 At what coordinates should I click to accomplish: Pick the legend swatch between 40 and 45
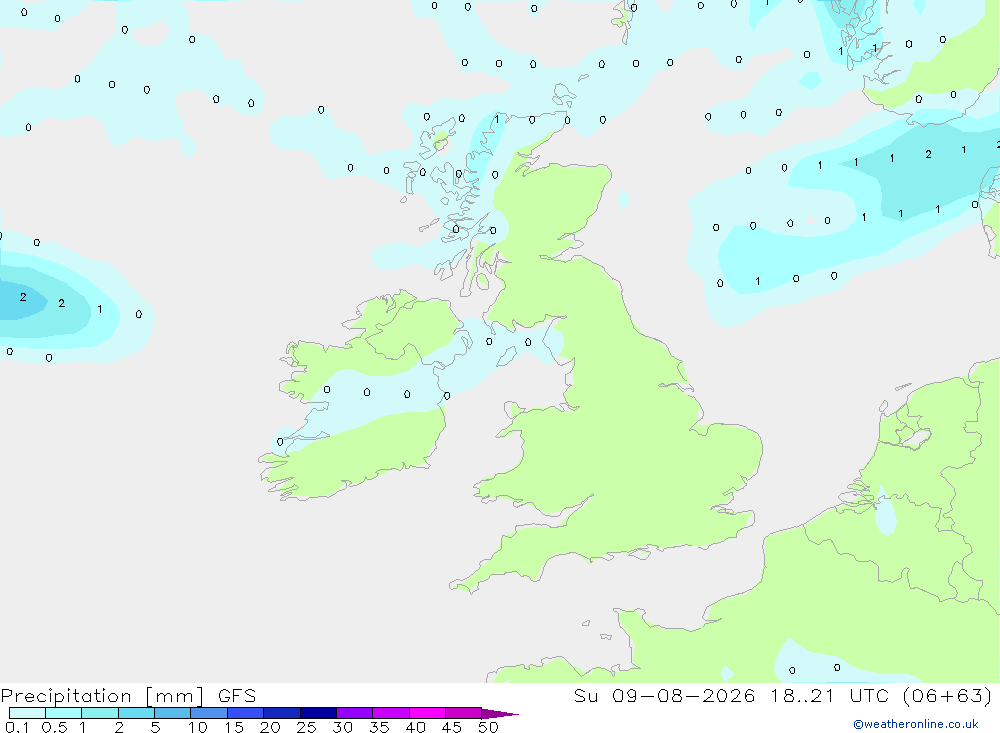[x=427, y=713]
